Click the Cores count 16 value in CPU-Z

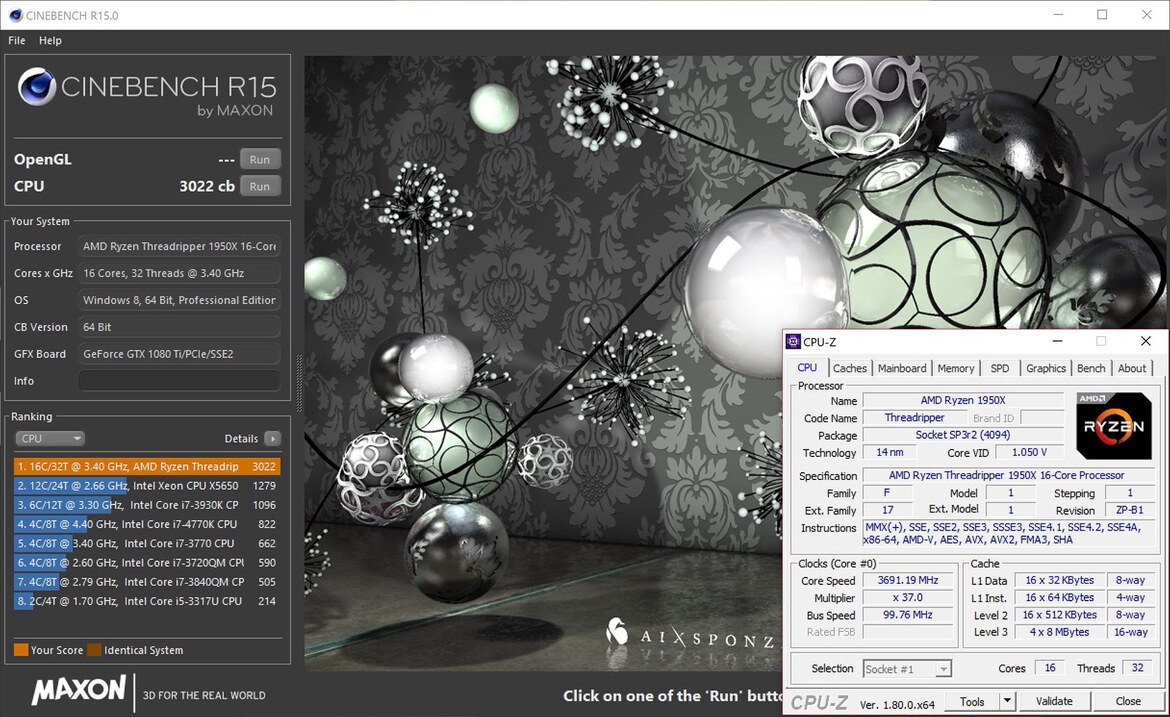click(x=1050, y=668)
